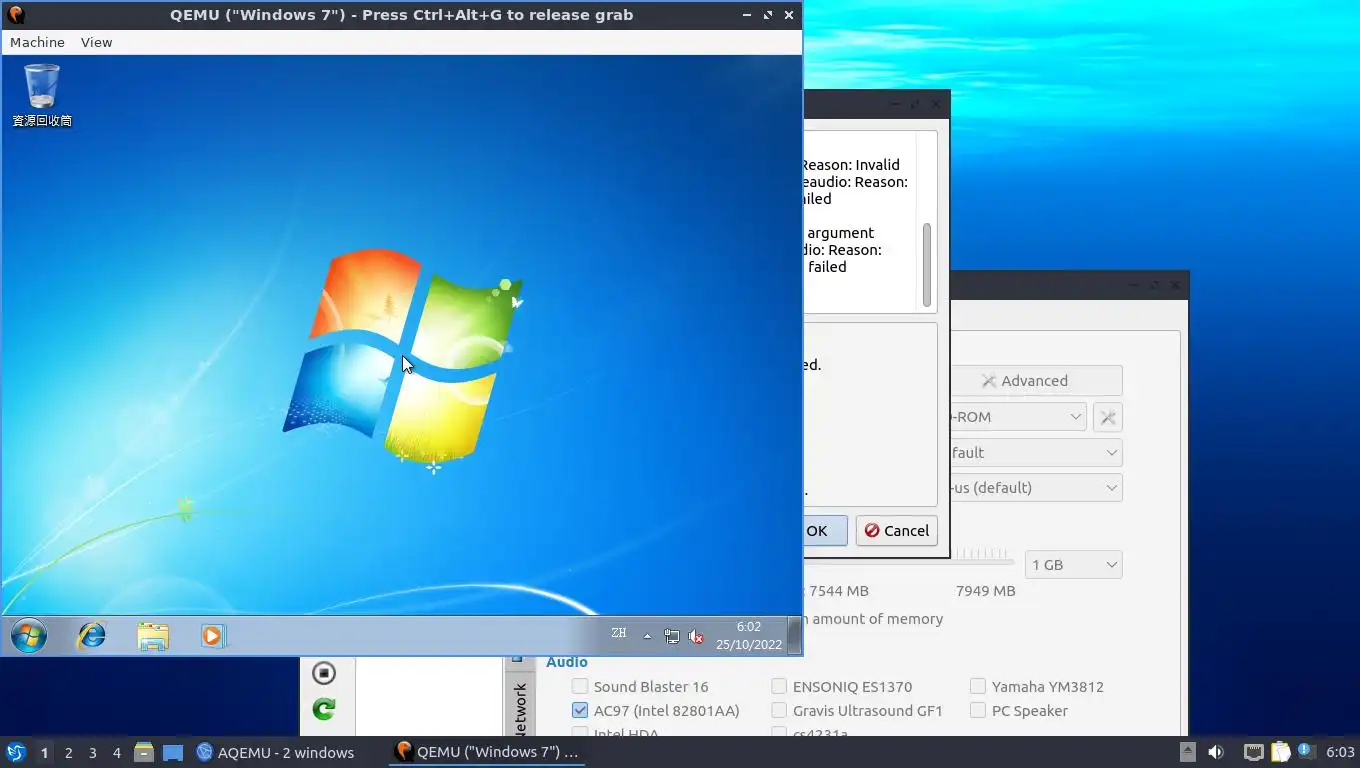
Task: Open the host volume speaker icon
Action: 1216,752
